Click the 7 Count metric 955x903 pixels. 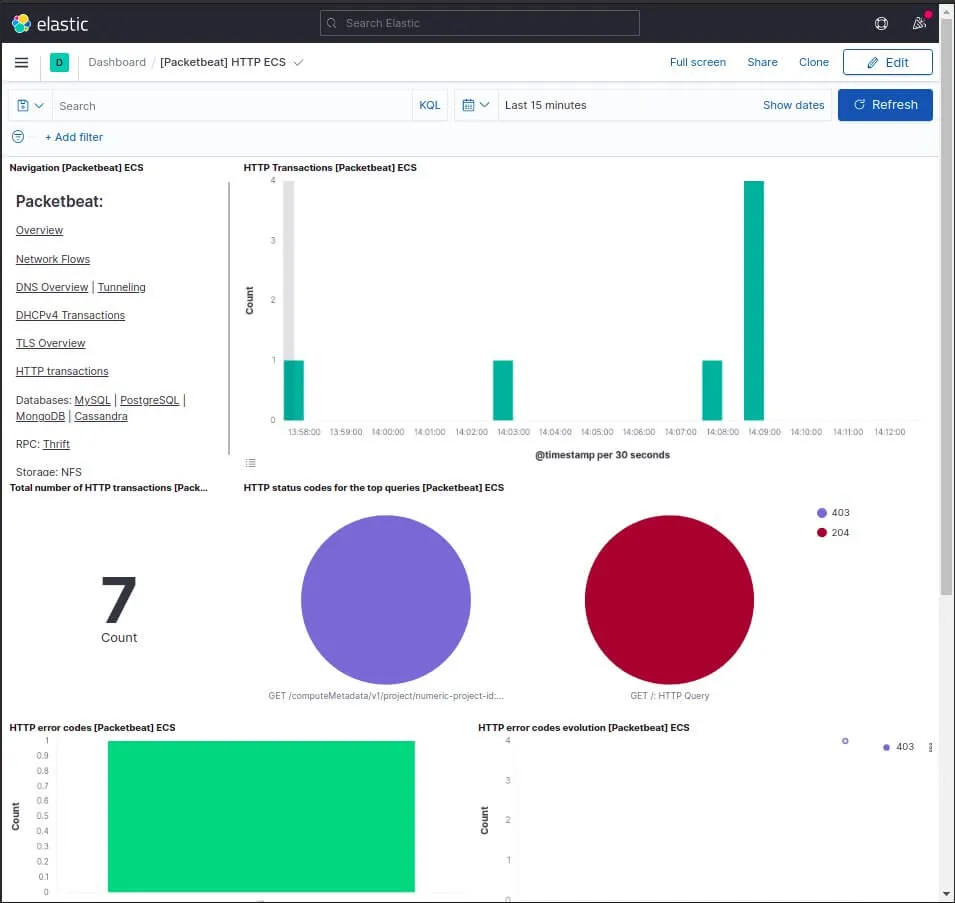coord(119,609)
